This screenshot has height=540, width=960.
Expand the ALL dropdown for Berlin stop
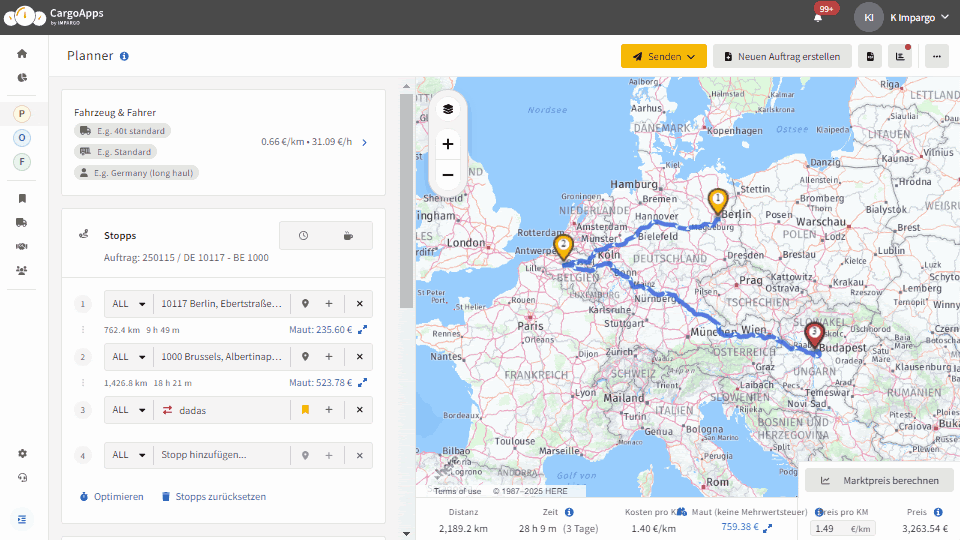129,304
